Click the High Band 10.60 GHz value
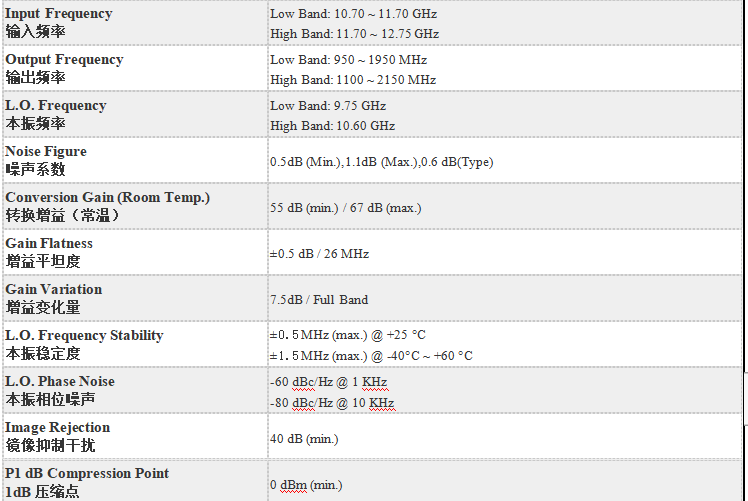The height and width of the screenshot is (501, 748). pos(332,125)
